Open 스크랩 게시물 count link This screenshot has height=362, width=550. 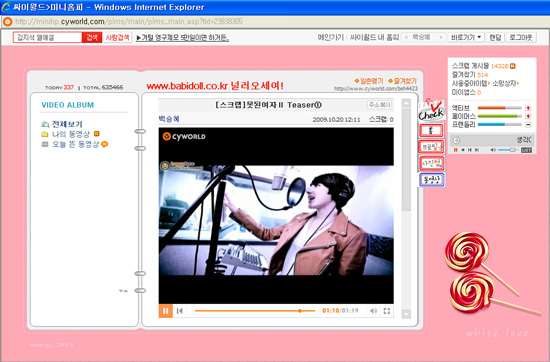click(484, 66)
